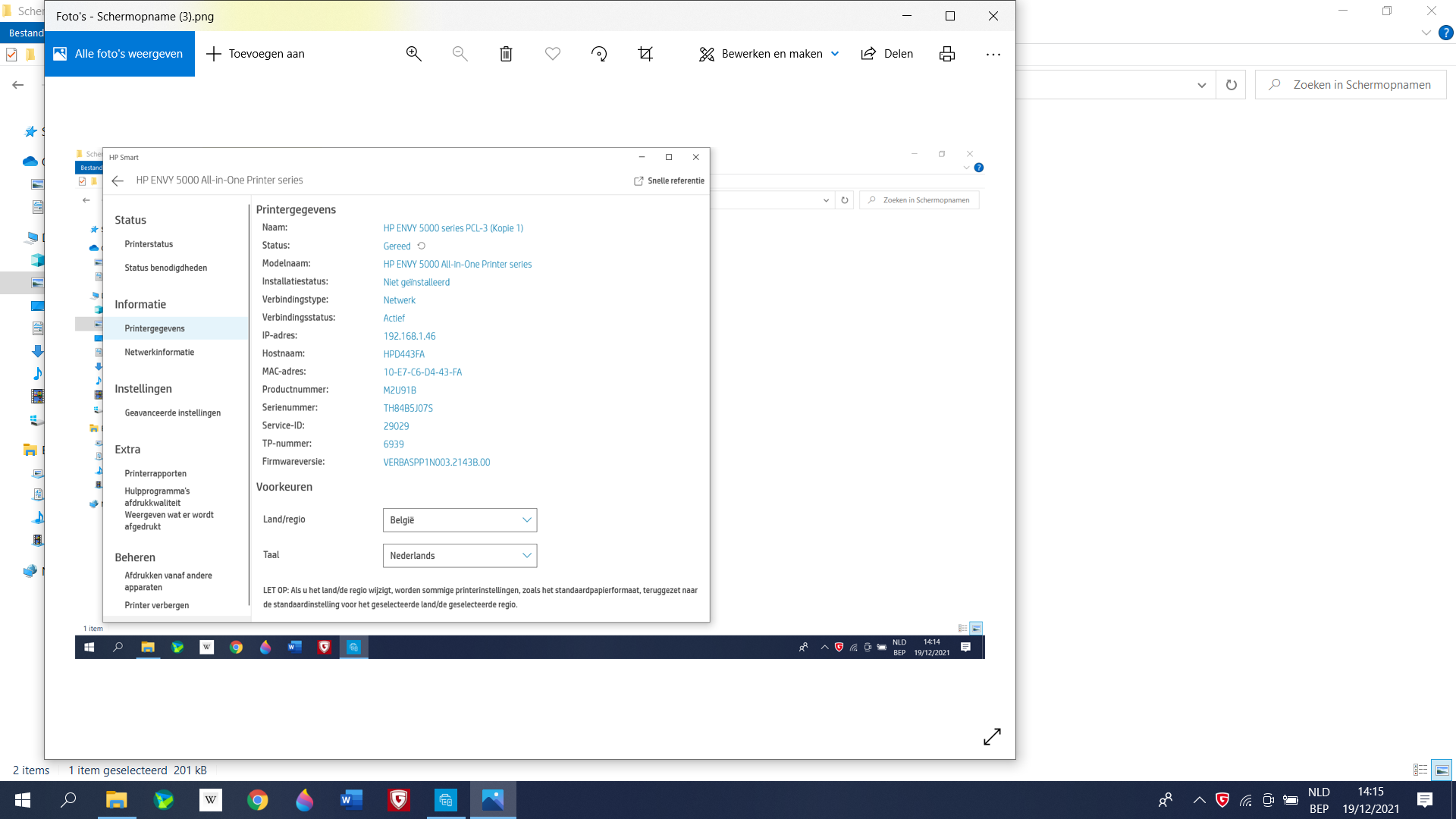Image resolution: width=1456 pixels, height=819 pixels.
Task: Open Word from the taskbar
Action: point(352,800)
